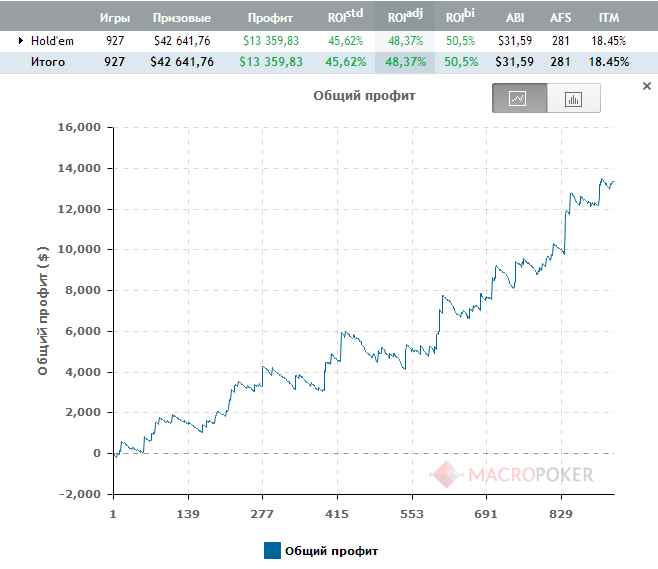
Task: Click Итого ITM value 18.45%
Action: [x=608, y=62]
